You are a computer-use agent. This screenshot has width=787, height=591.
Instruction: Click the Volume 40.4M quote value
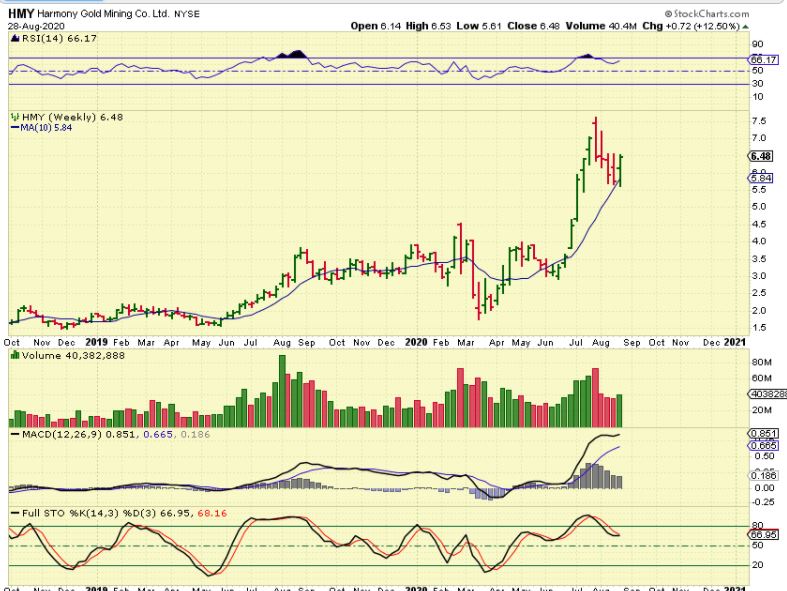coord(602,26)
